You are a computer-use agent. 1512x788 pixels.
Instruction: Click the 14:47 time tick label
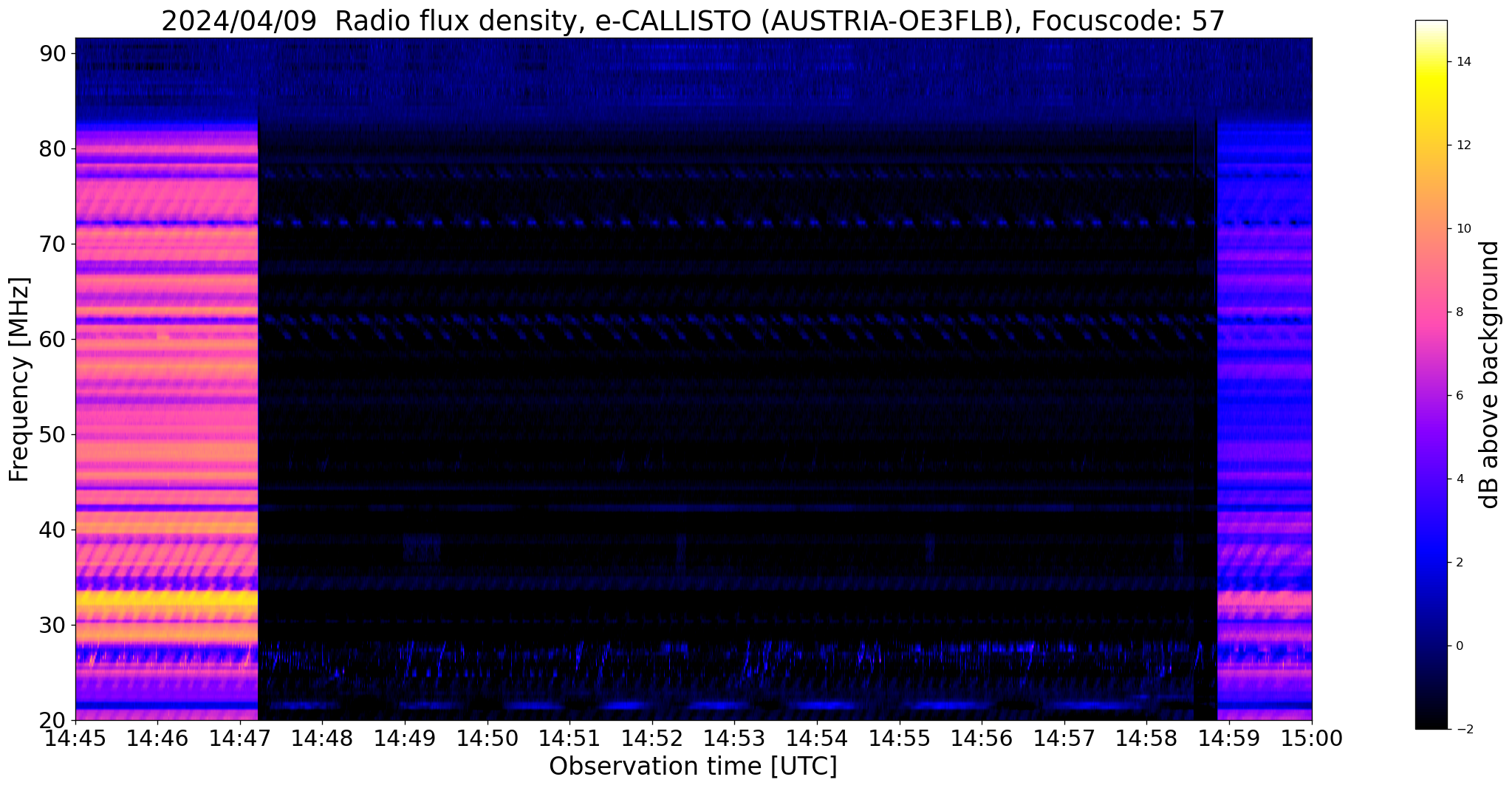point(239,738)
